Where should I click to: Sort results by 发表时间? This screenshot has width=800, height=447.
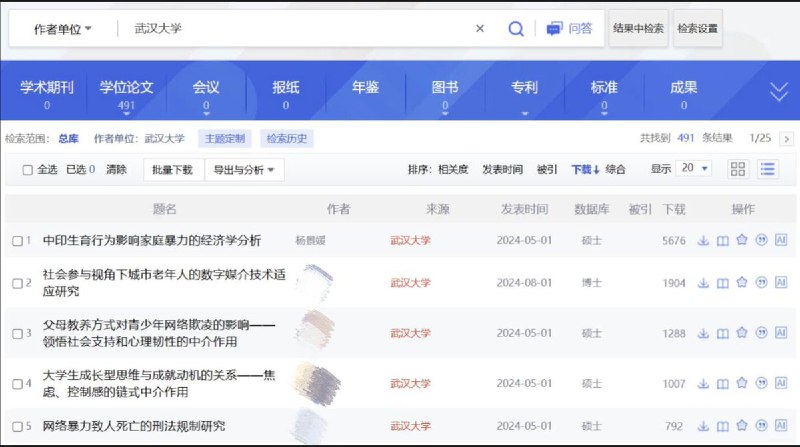click(502, 169)
